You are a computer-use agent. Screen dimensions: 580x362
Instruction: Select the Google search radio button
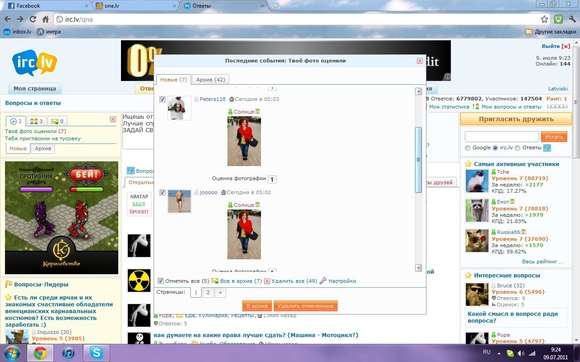pos(468,148)
